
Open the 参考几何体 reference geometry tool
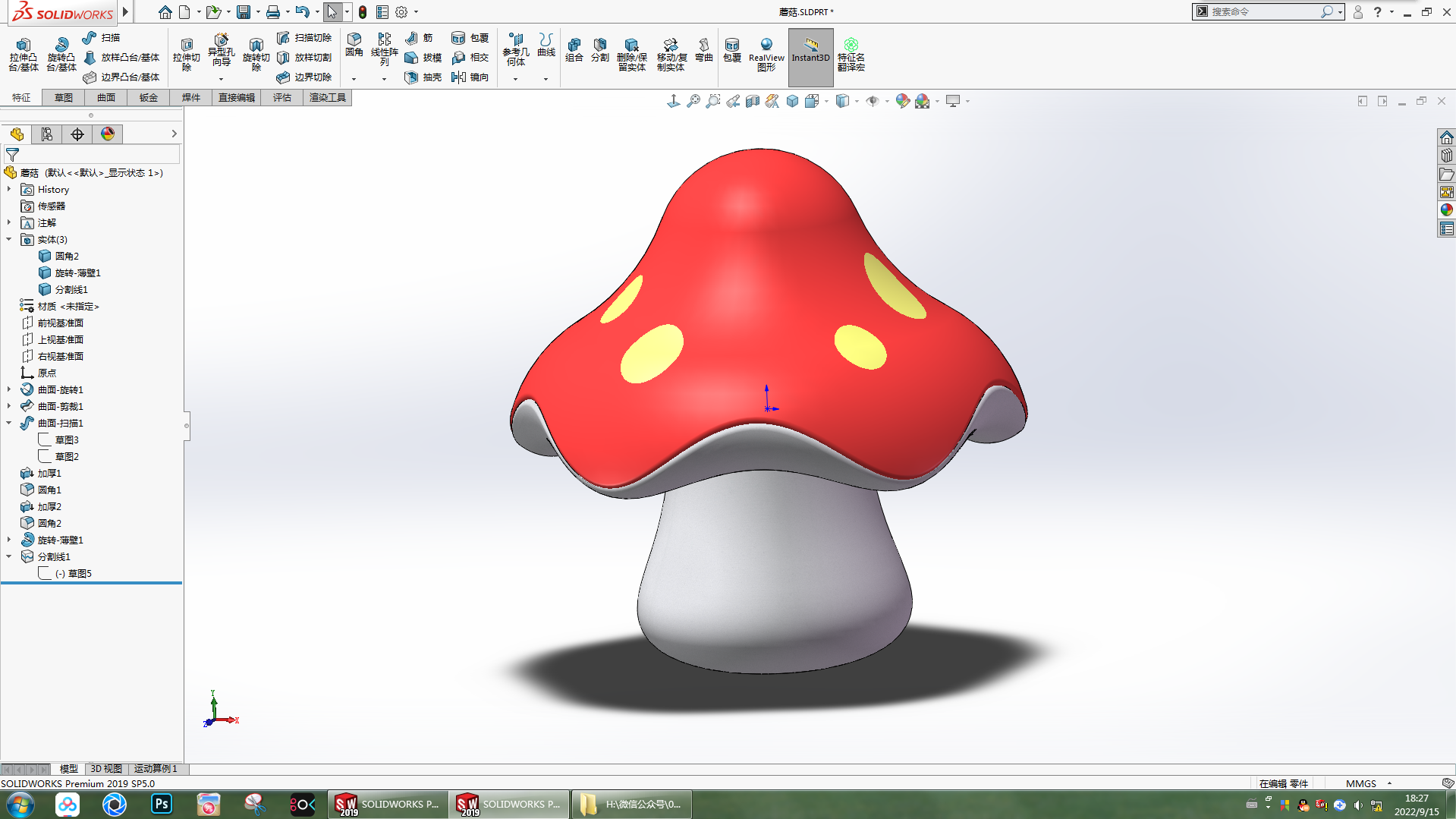point(516,49)
